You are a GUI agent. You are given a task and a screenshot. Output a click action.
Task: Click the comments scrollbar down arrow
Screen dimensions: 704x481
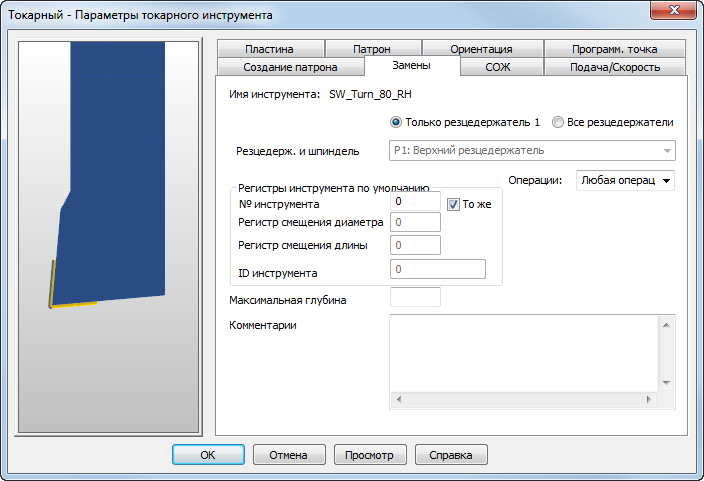[666, 383]
